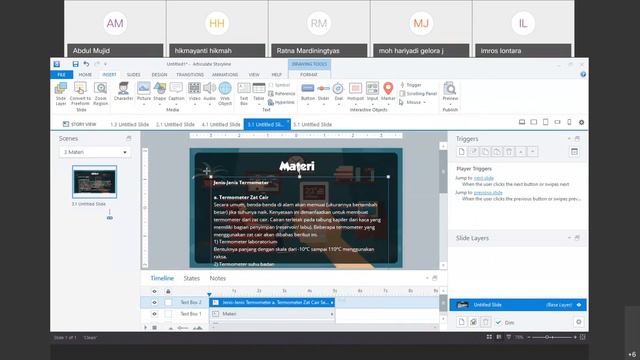640x360 pixels.
Task: Click the Undo arrow in title bar
Action: coord(86,64)
